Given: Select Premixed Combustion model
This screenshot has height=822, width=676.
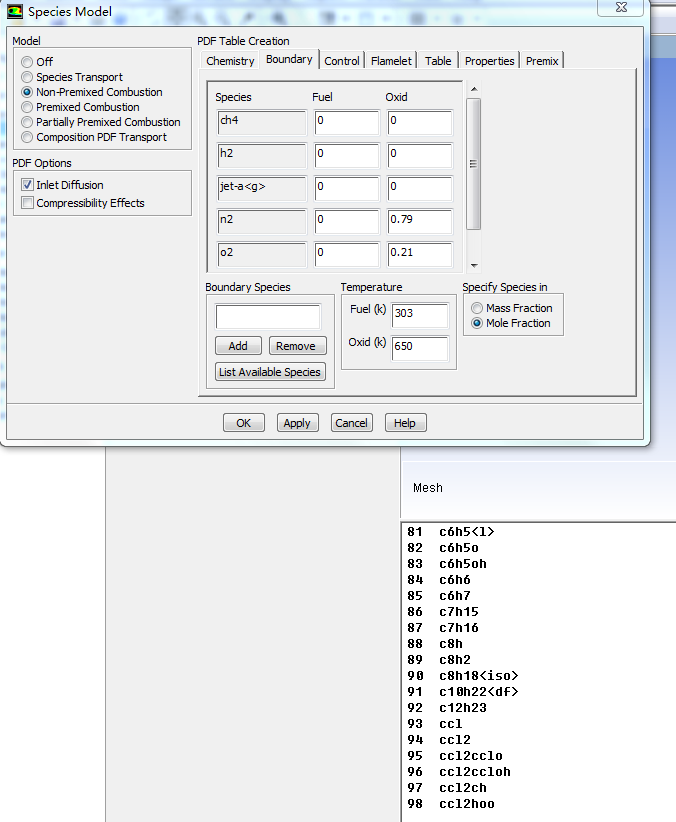Looking at the screenshot, I should 27,107.
